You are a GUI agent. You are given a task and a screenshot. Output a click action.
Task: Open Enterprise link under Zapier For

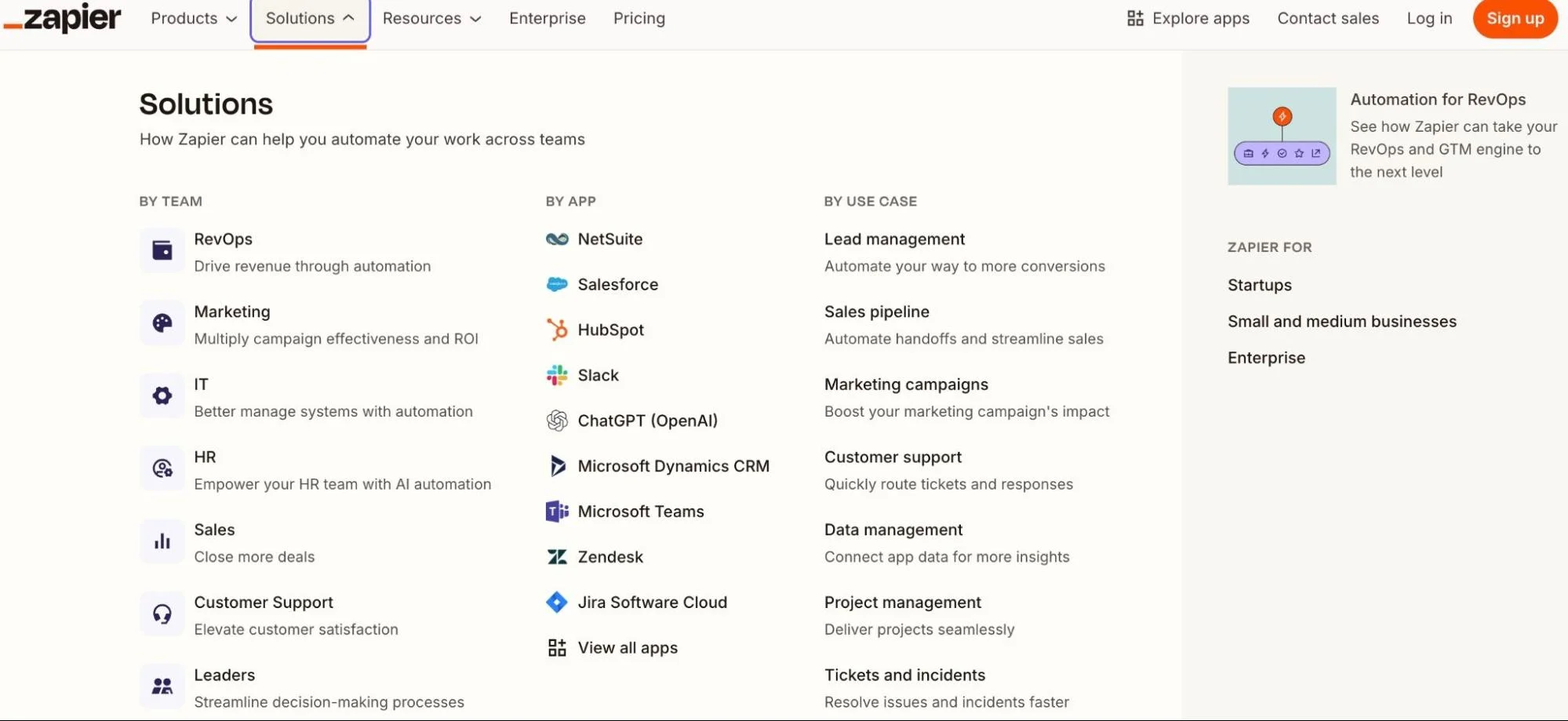pyautogui.click(x=1266, y=358)
